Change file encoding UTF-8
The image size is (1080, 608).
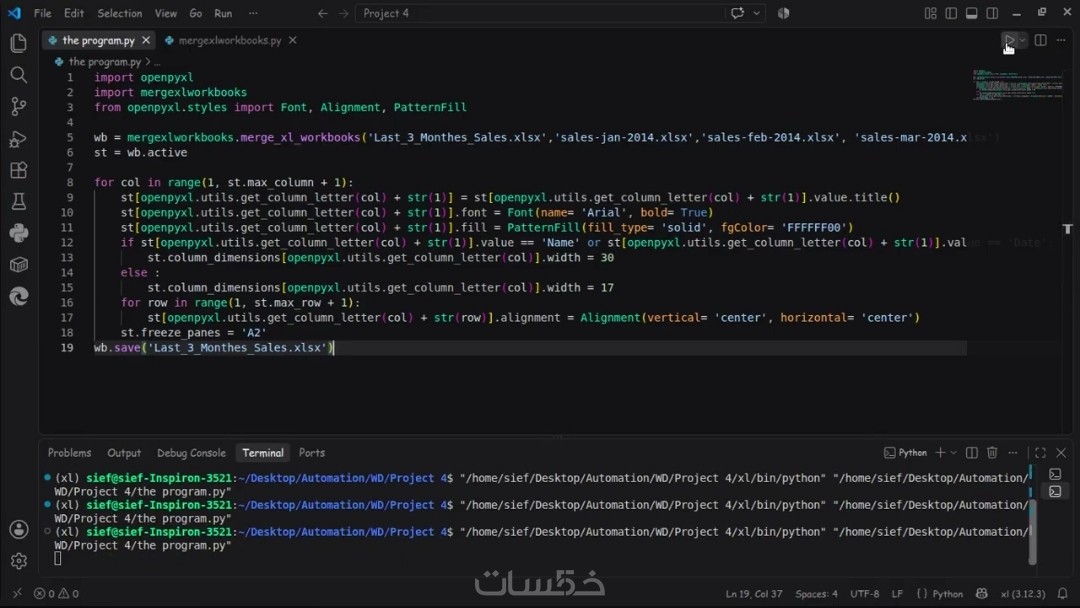(x=864, y=594)
